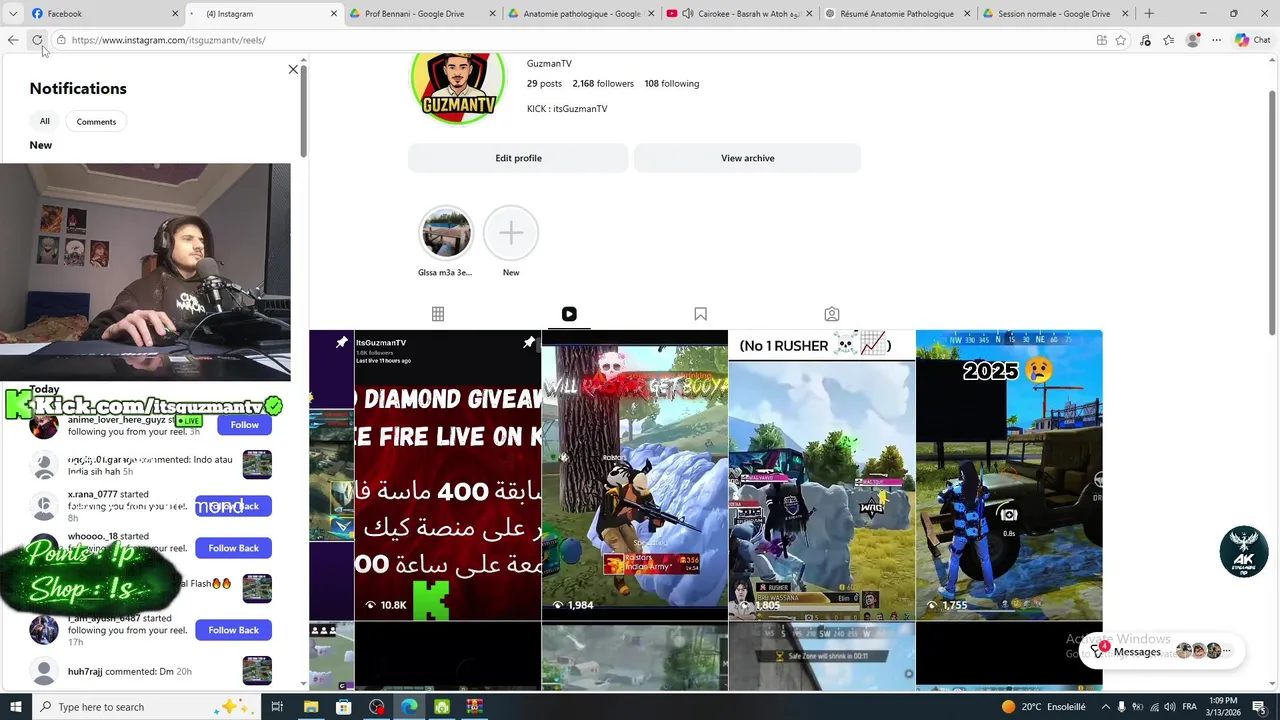This screenshot has width=1280, height=720.
Task: Open the No 1 RUSHER reel
Action: coord(822,475)
